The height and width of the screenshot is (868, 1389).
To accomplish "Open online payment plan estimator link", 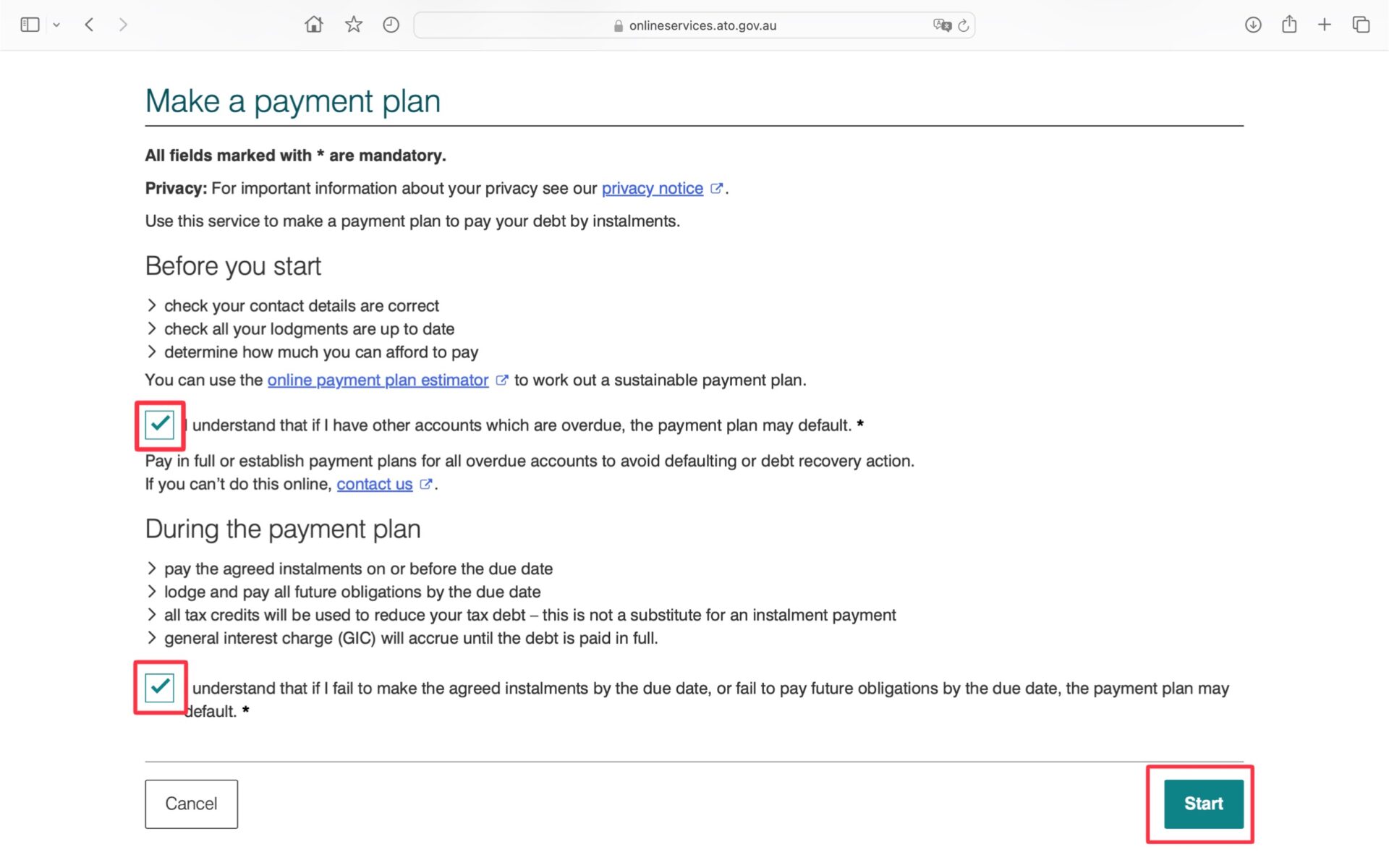I will pyautogui.click(x=378, y=380).
